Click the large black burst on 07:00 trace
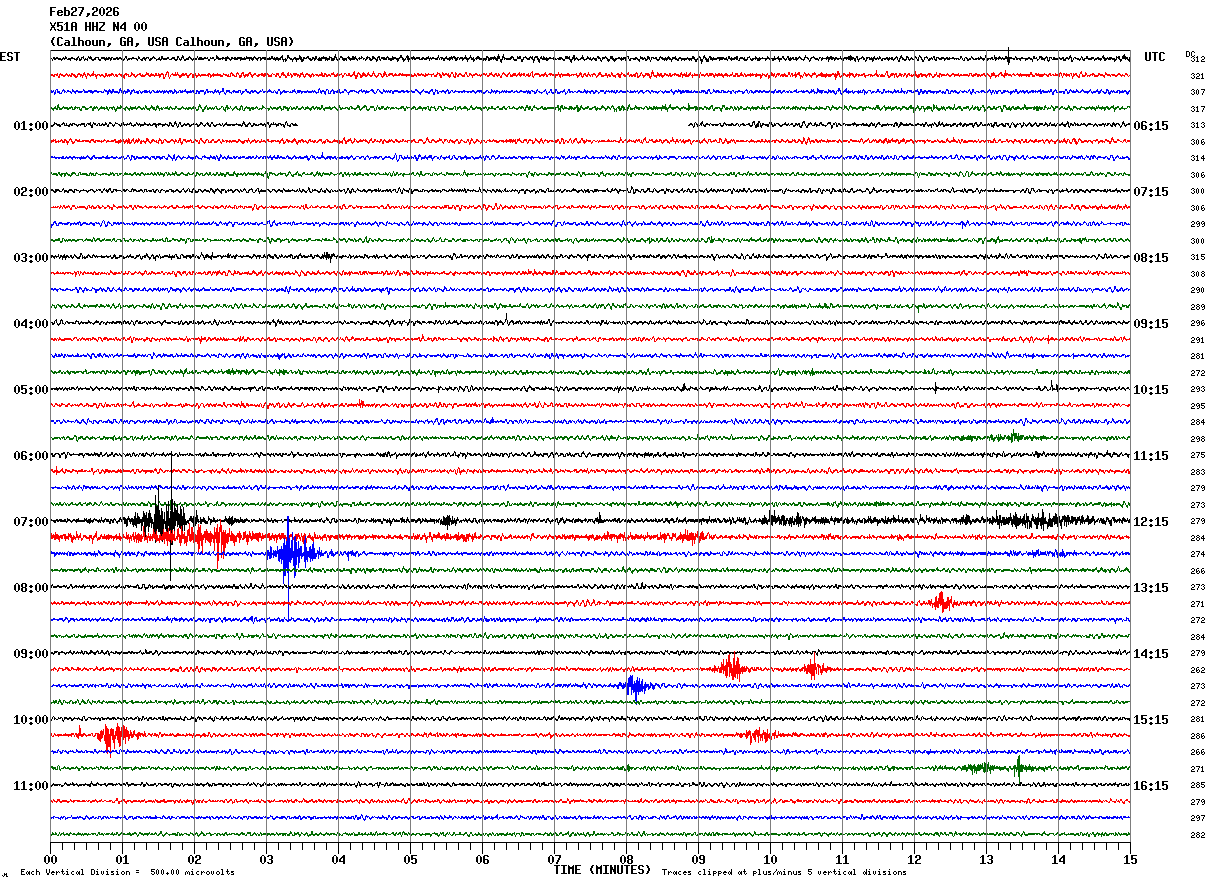The height and width of the screenshot is (886, 1210). click(162, 520)
